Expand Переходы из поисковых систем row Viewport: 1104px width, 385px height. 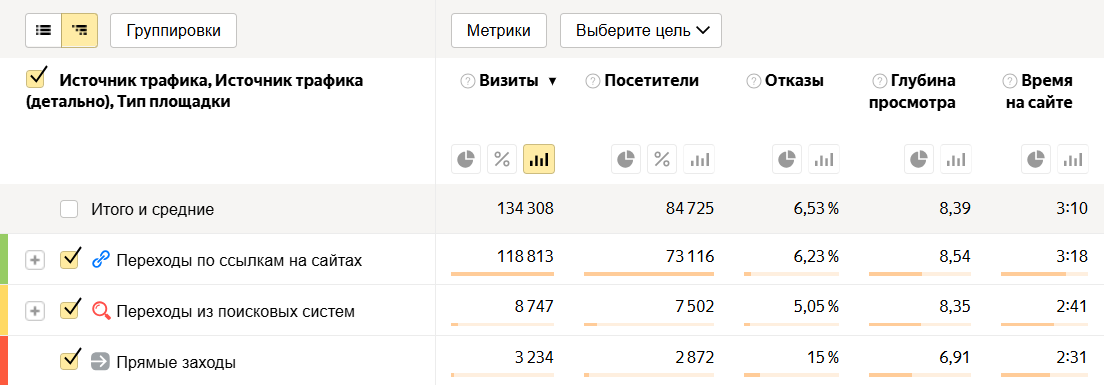[x=34, y=310]
